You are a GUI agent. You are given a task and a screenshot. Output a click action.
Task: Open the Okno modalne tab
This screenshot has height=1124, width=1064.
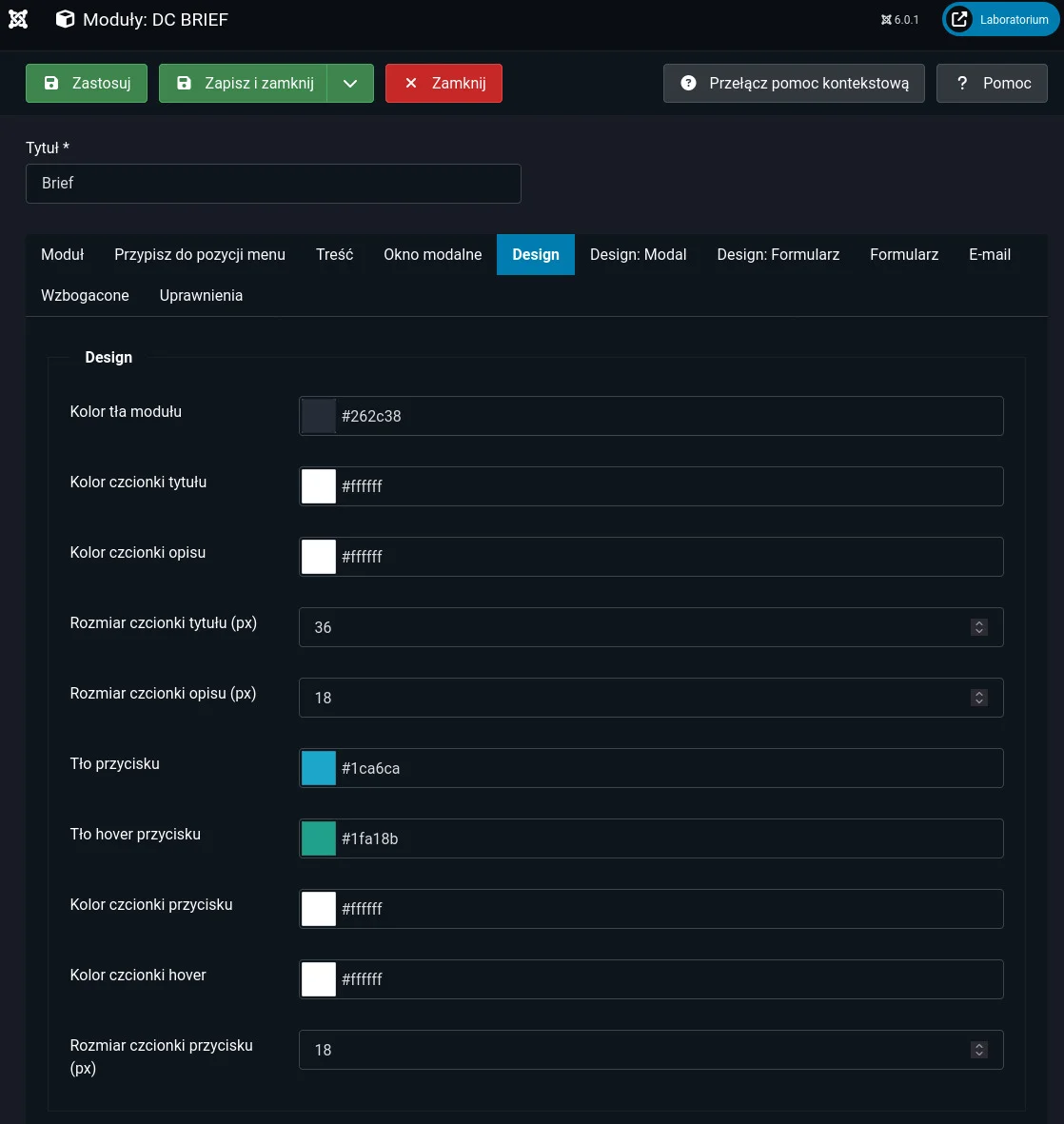(x=432, y=255)
